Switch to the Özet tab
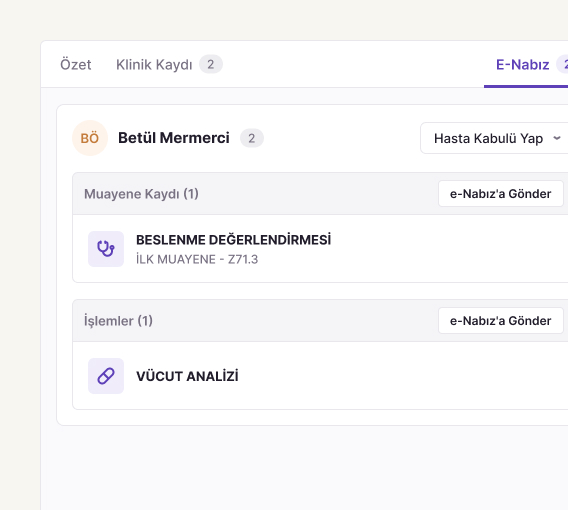Screen dimensions: 568x510 coord(75,64)
